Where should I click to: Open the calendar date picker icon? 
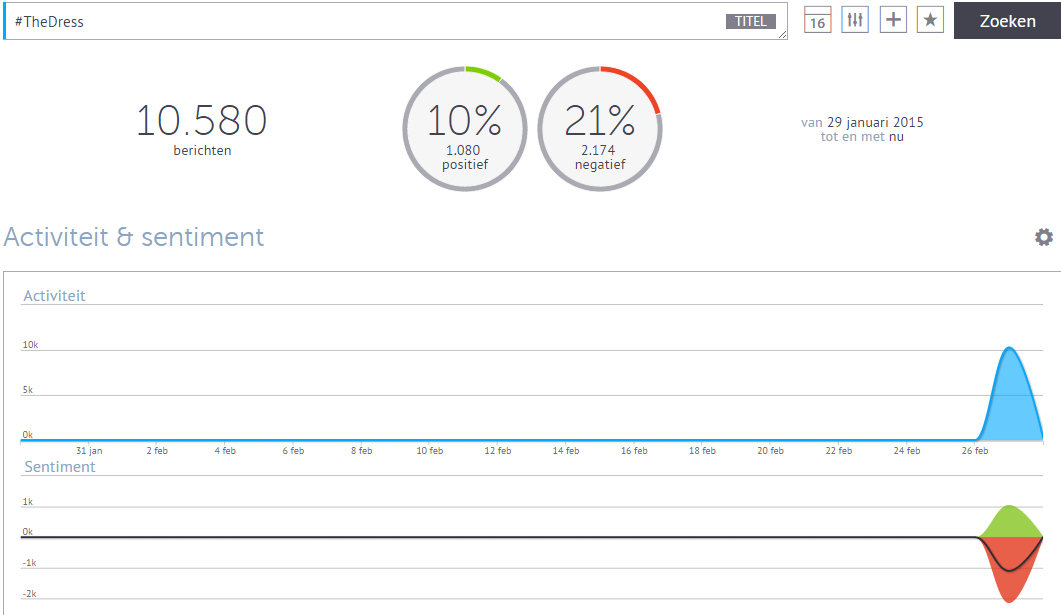click(817, 20)
